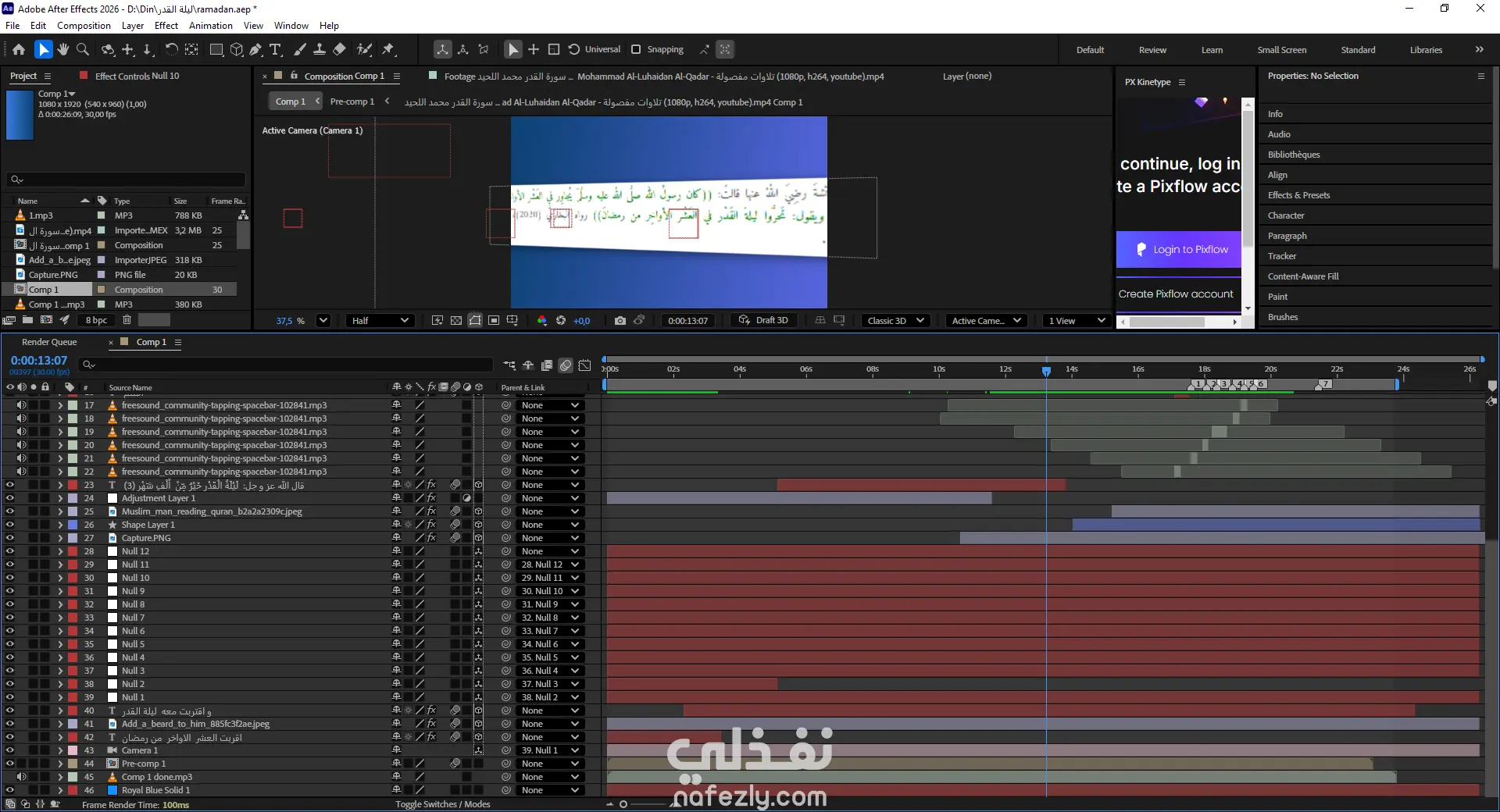Open the viewer resolution dropdown showing Half
This screenshot has width=1500, height=812.
[x=380, y=320]
